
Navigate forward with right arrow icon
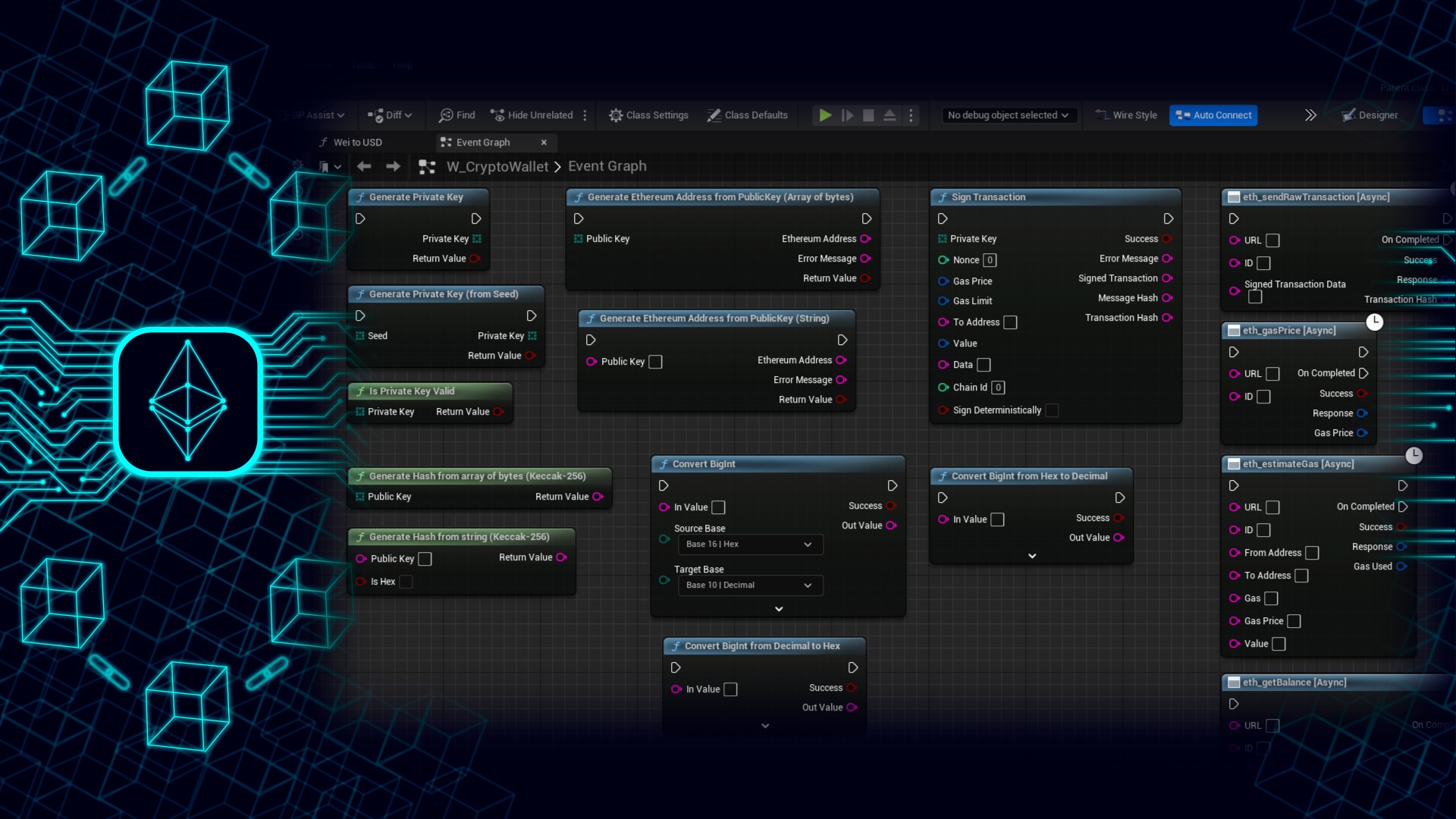click(x=393, y=166)
